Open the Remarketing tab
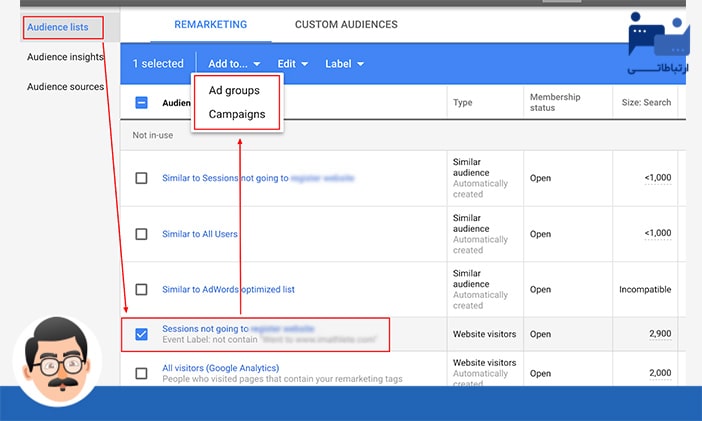This screenshot has width=702, height=421. [210, 24]
